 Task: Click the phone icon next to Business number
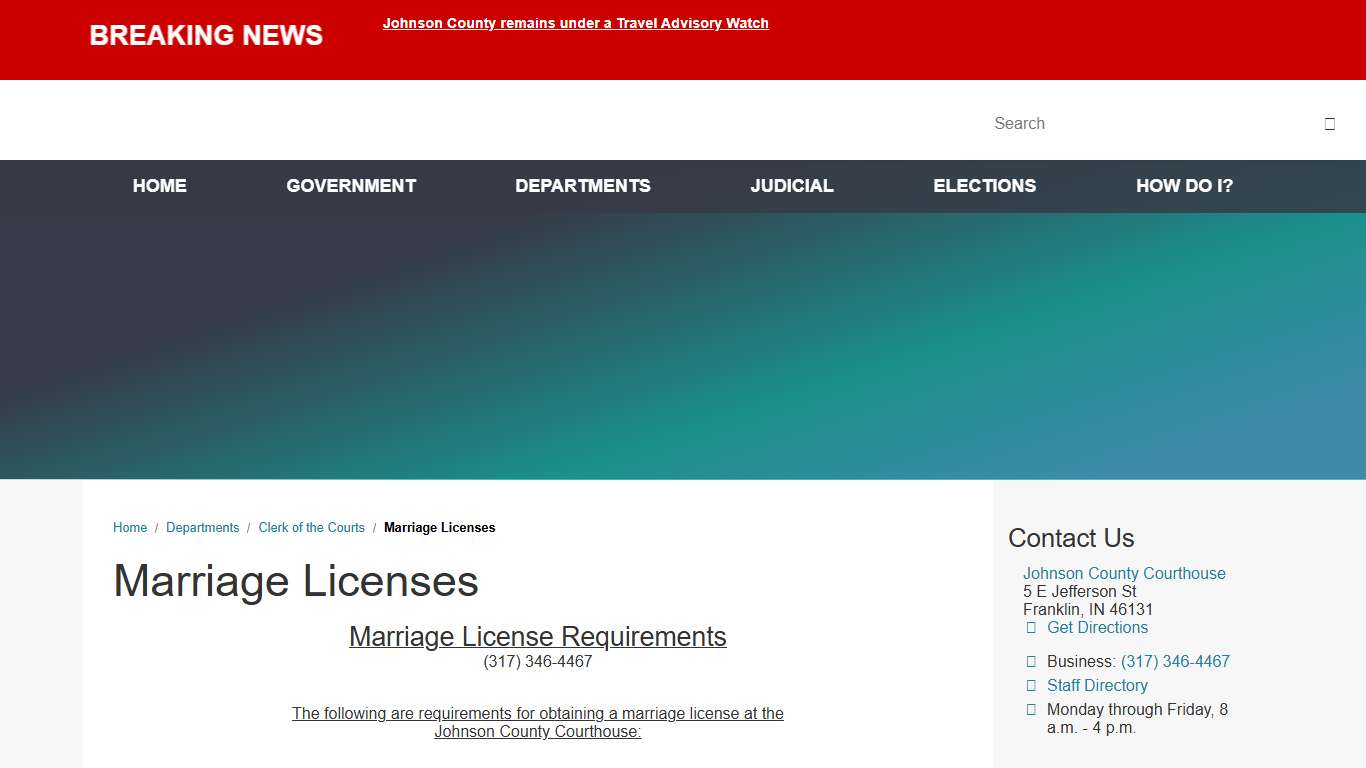coord(1031,661)
